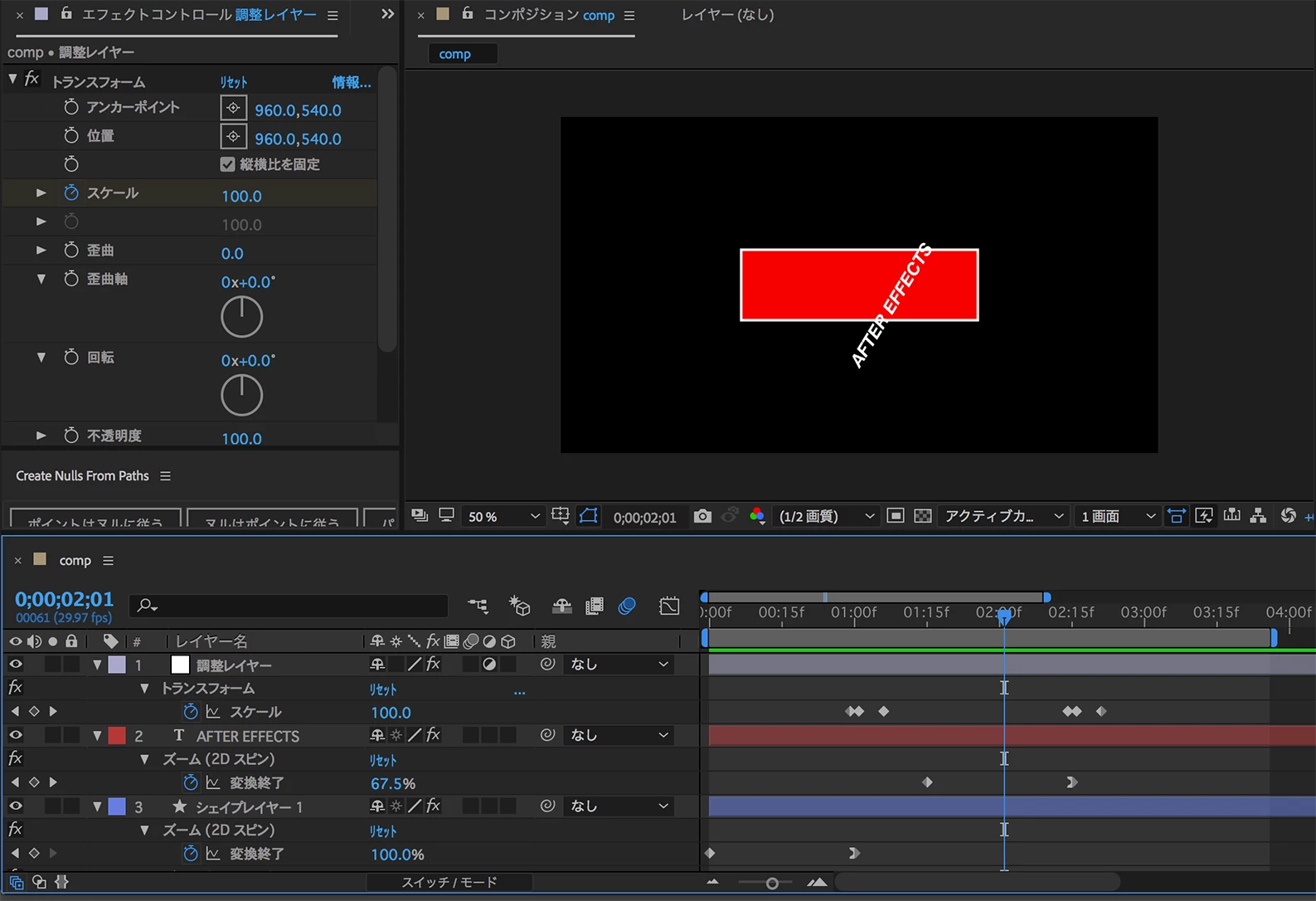Open 50% magnification dropdown
The width and height of the screenshot is (1316, 901).
503,516
